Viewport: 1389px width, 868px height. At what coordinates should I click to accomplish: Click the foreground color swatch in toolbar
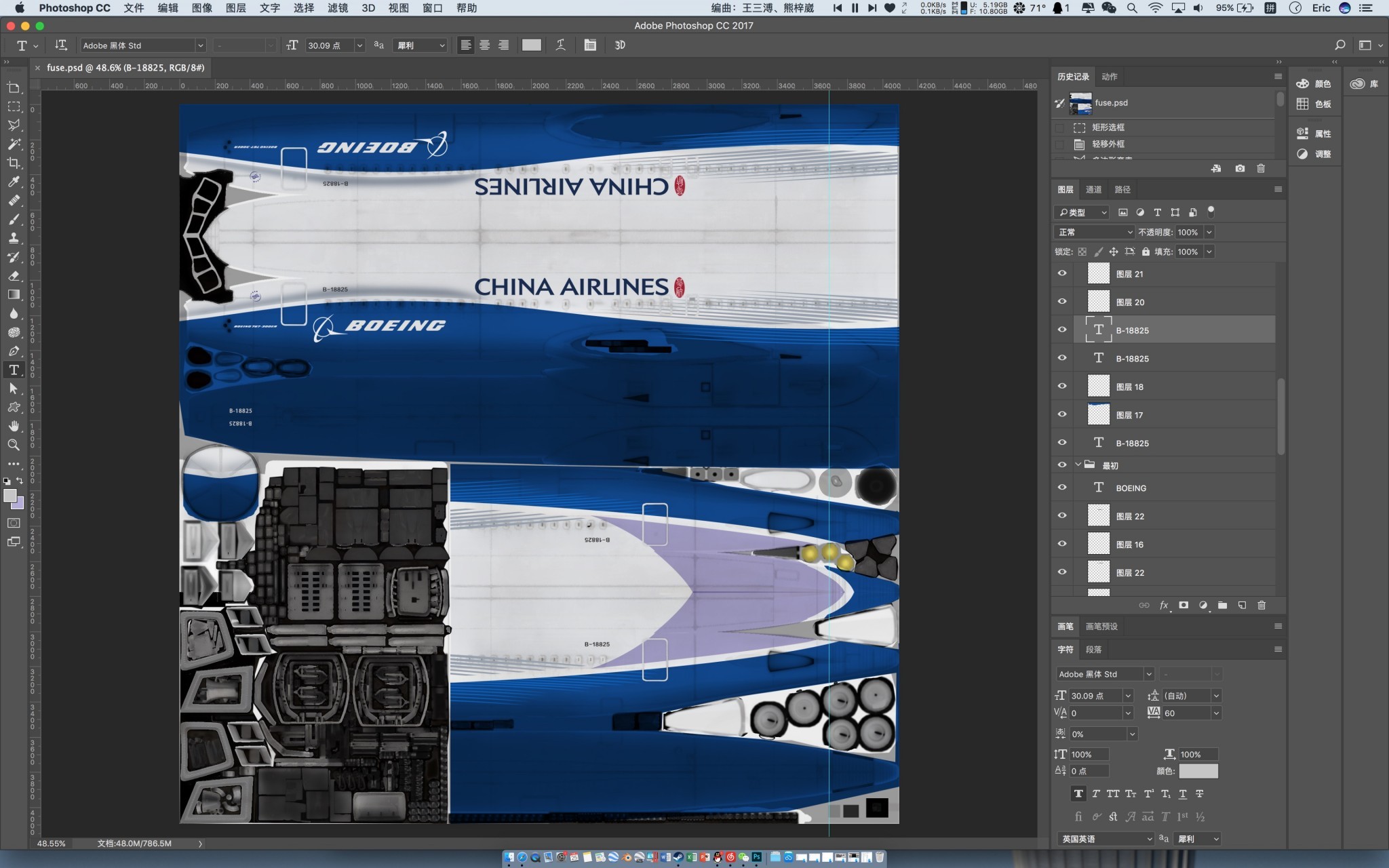pos(10,496)
